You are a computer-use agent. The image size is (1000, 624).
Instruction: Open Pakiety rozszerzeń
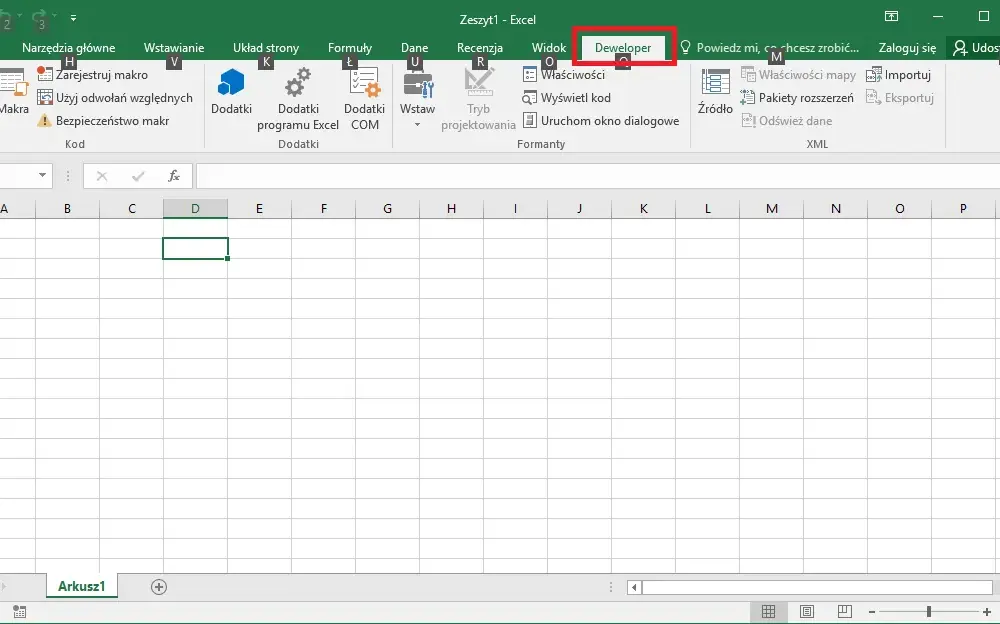[797, 98]
